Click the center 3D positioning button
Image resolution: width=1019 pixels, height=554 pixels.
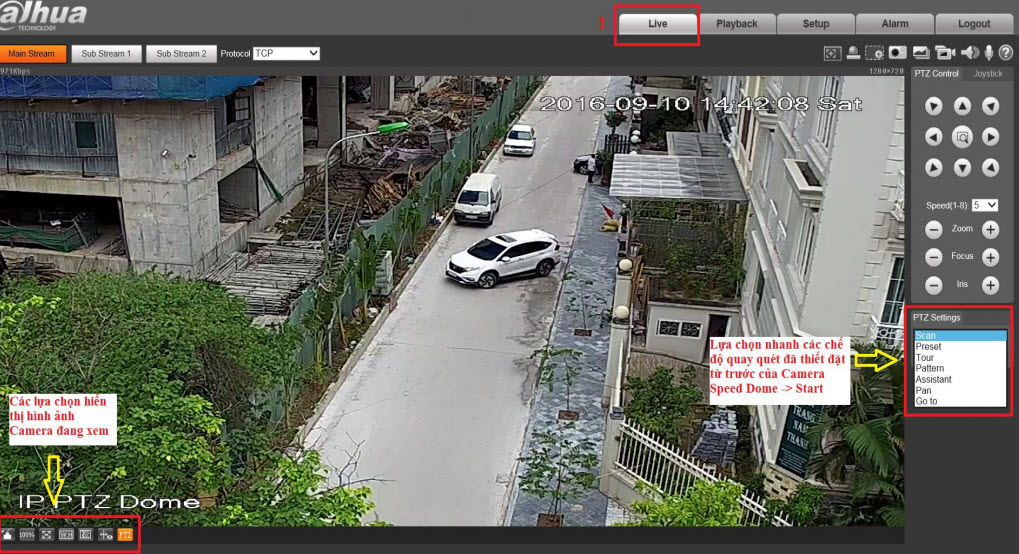click(962, 137)
